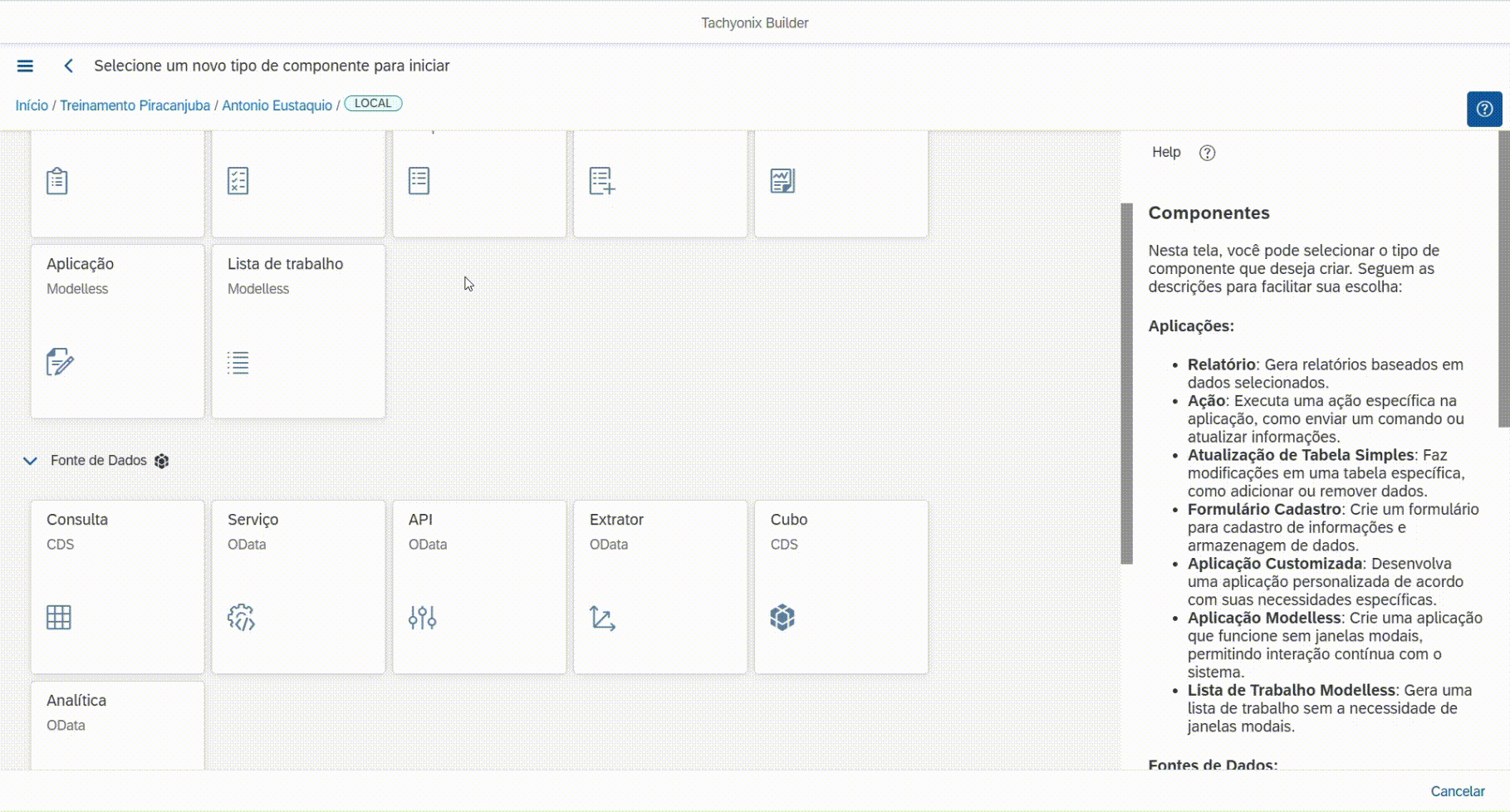This screenshot has height=812, width=1510.
Task: Click the Lista de trabalho list icon
Action: click(x=238, y=362)
